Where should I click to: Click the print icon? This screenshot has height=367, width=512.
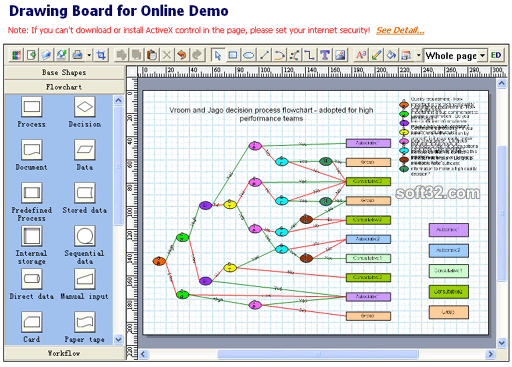coord(78,55)
